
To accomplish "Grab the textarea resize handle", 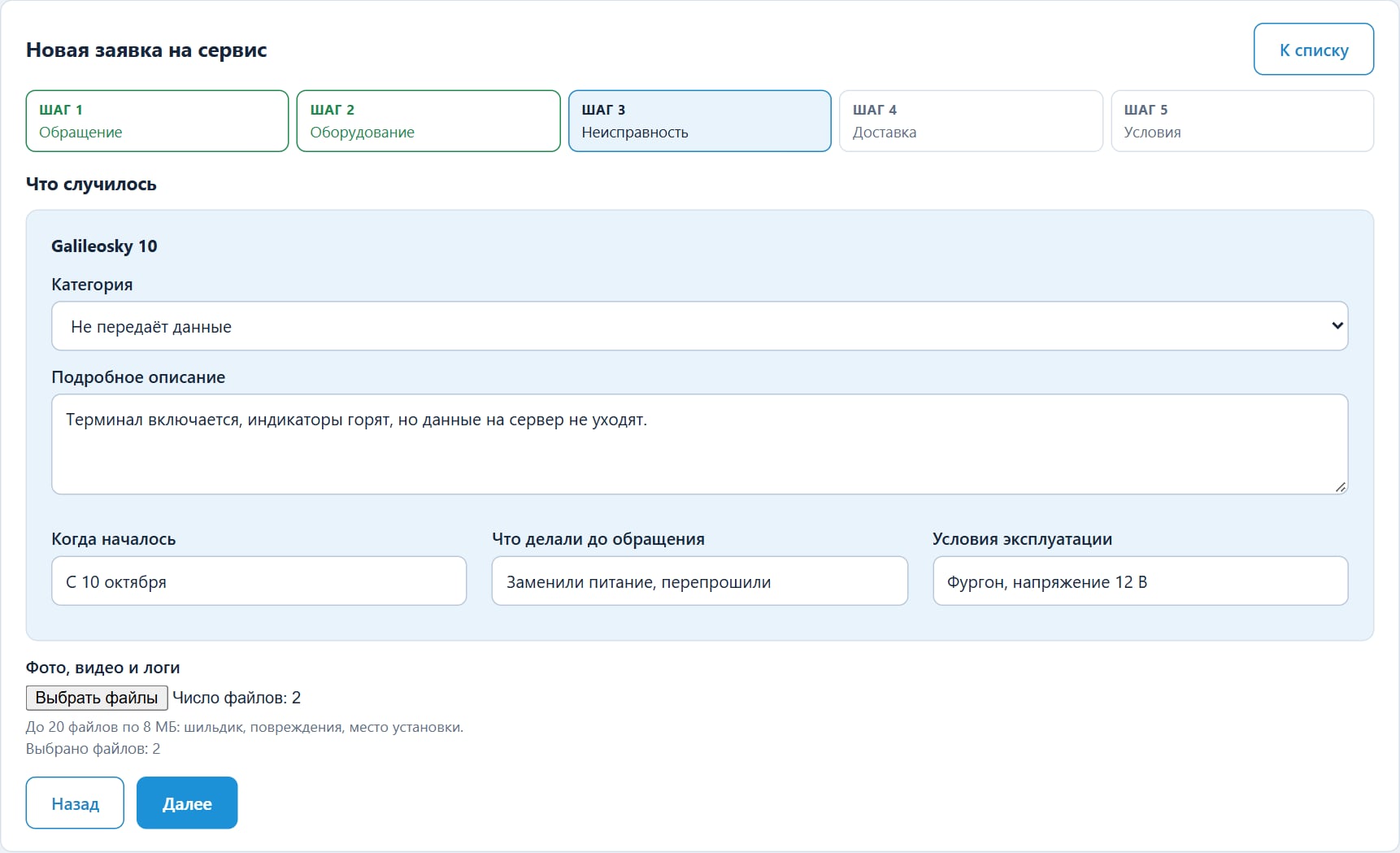I will [1340, 486].
